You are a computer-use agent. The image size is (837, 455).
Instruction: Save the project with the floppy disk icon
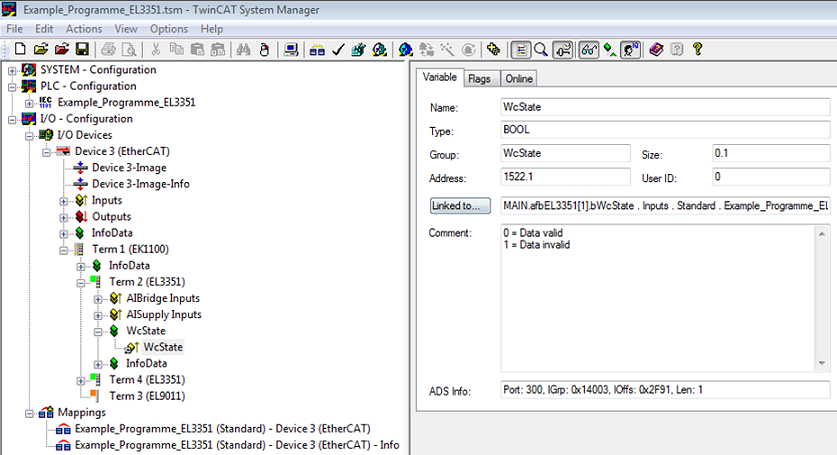[x=82, y=50]
